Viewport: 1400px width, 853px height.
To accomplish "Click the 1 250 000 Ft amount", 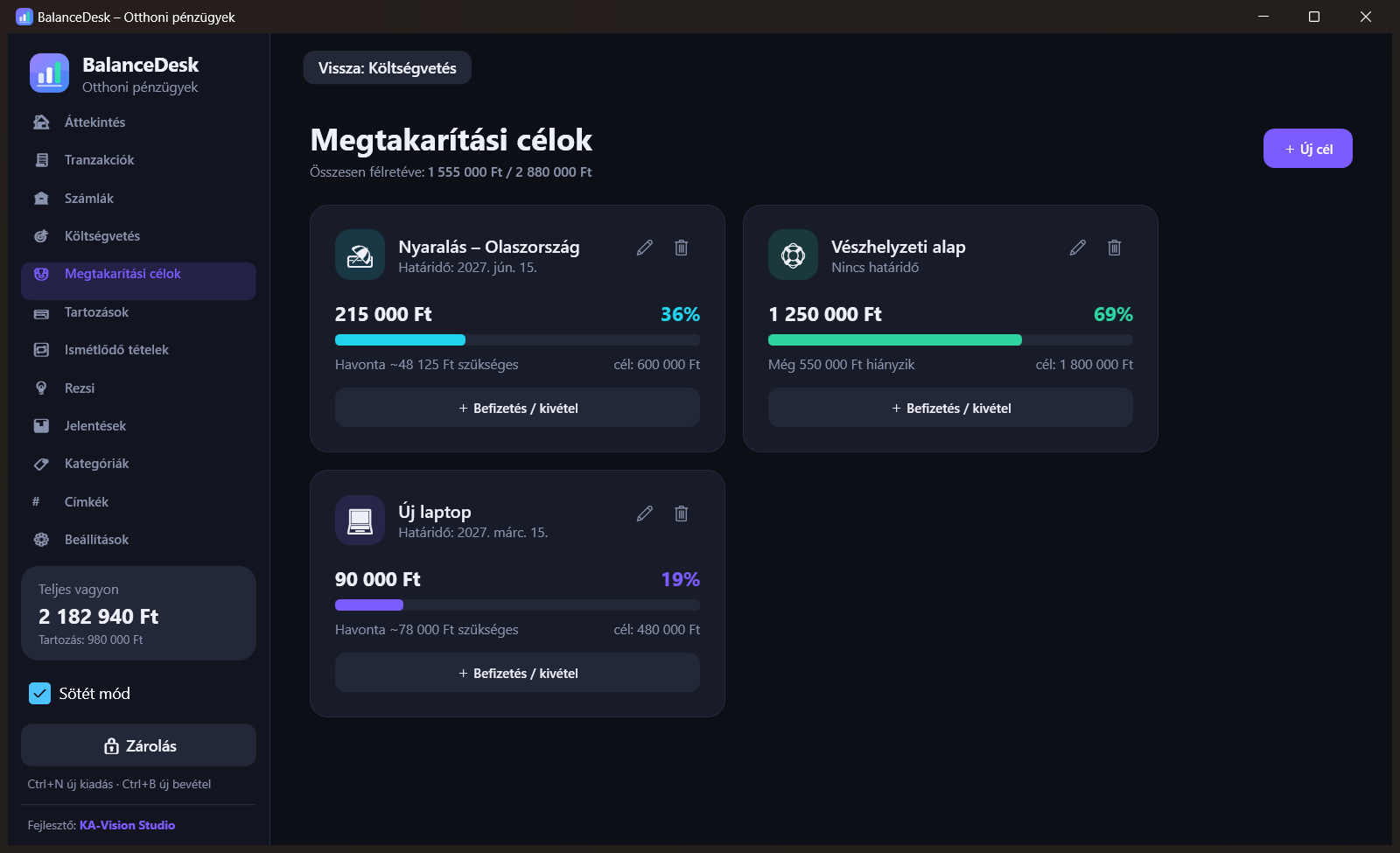I will 825,314.
